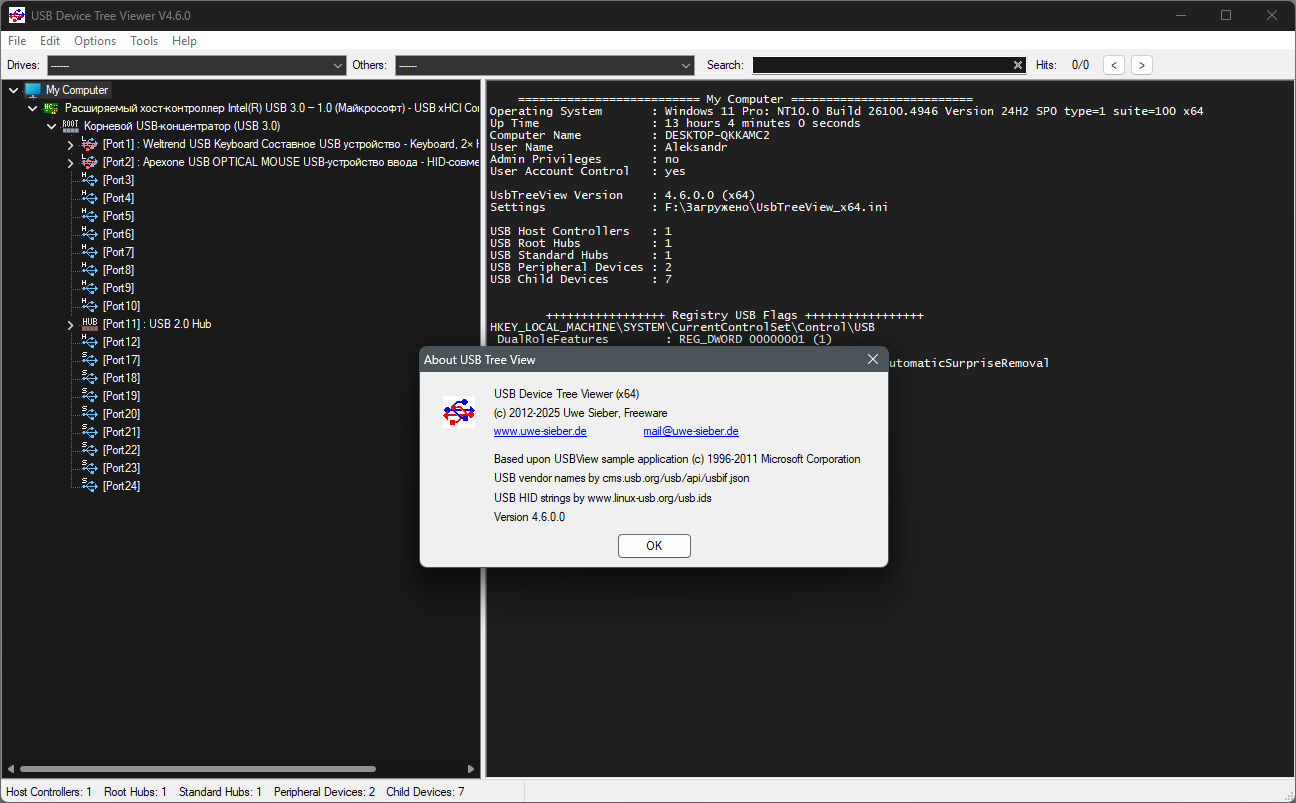Image resolution: width=1296 pixels, height=803 pixels.
Task: Click the My Computer monitor icon
Action: point(33,90)
